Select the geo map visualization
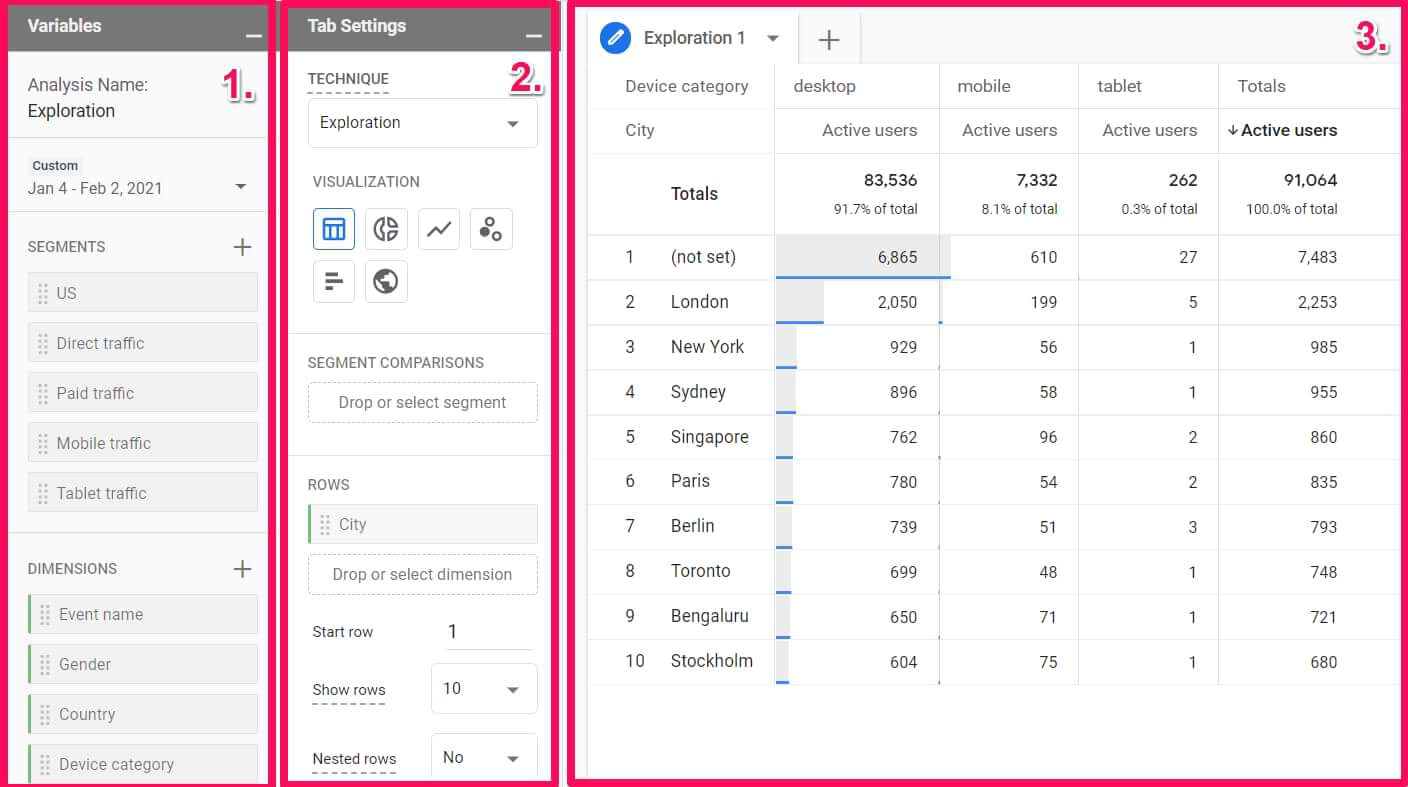1408x787 pixels. coord(386,282)
